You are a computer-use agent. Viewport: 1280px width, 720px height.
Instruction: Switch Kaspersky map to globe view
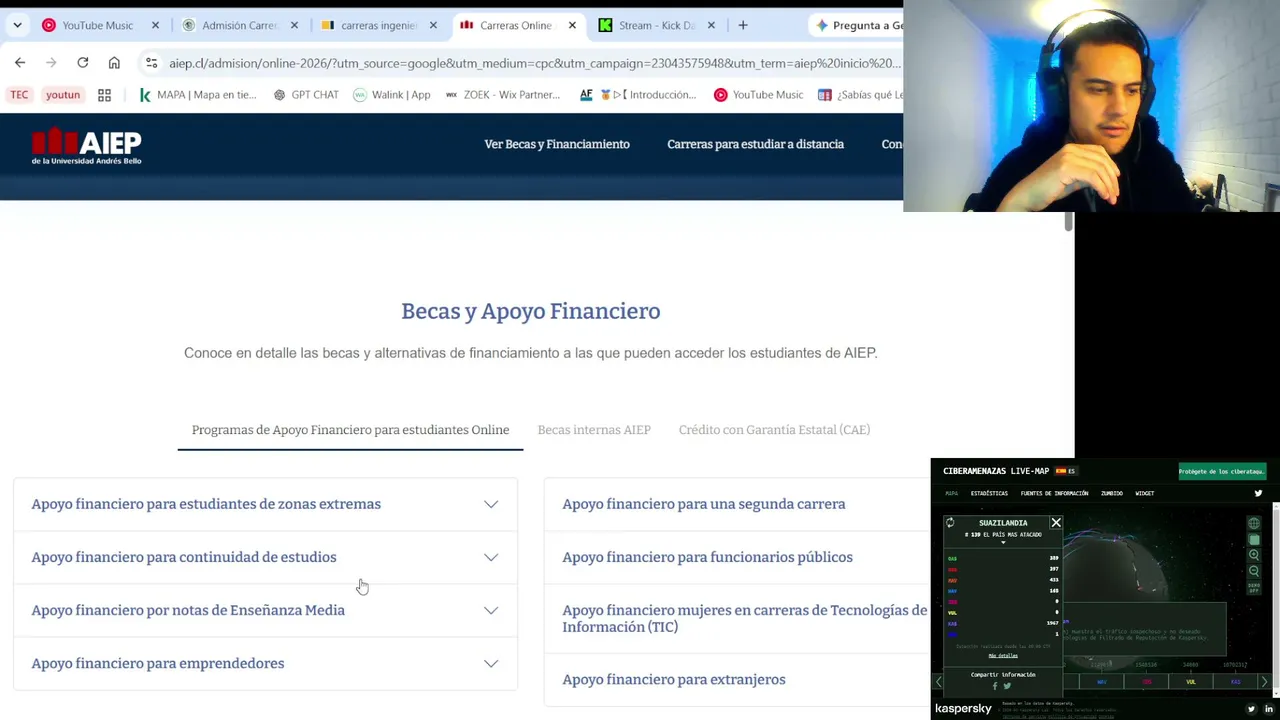tap(1254, 523)
